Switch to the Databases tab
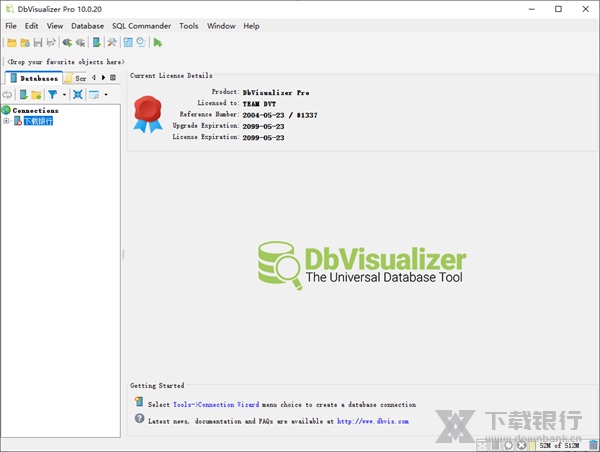 34,77
